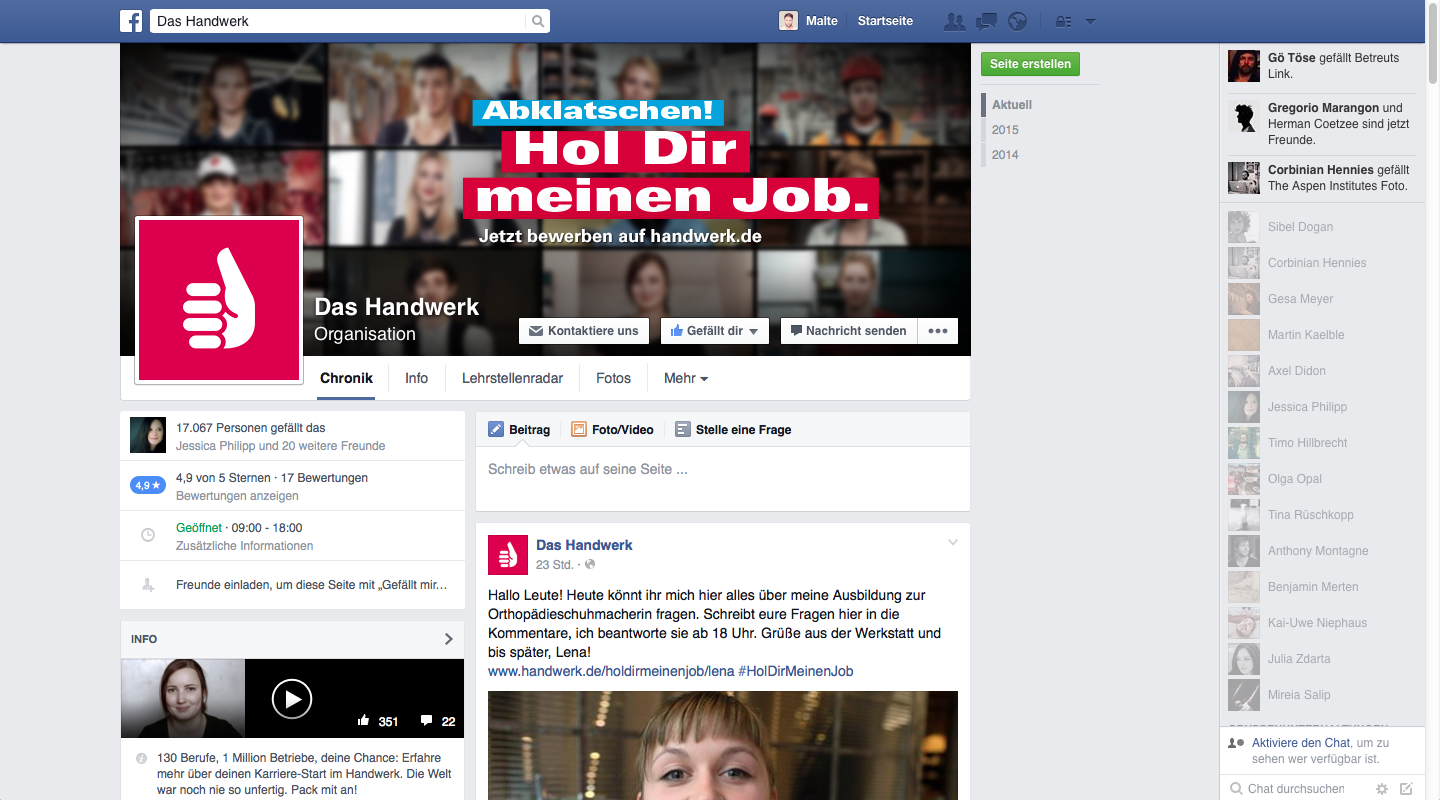Click Bewertungen anzeigen link
Viewport: 1440px width, 800px height.
coord(237,496)
